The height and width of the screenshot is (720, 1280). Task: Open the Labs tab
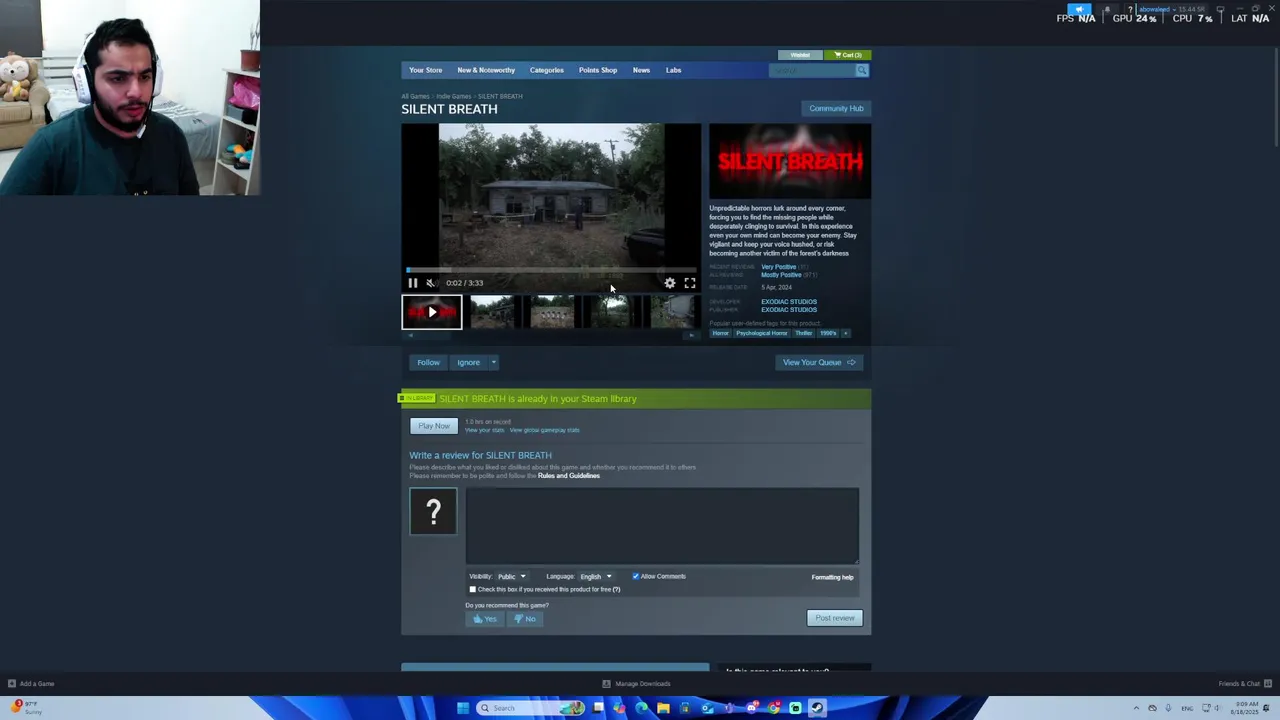tap(673, 70)
